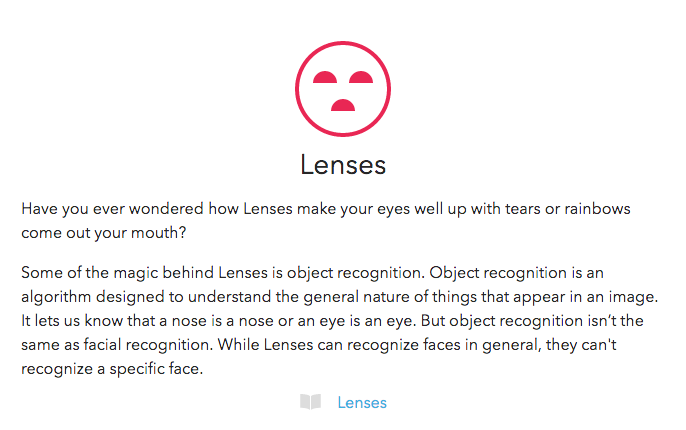686x430 pixels.
Task: Click the Lenses heading title
Action: point(343,164)
